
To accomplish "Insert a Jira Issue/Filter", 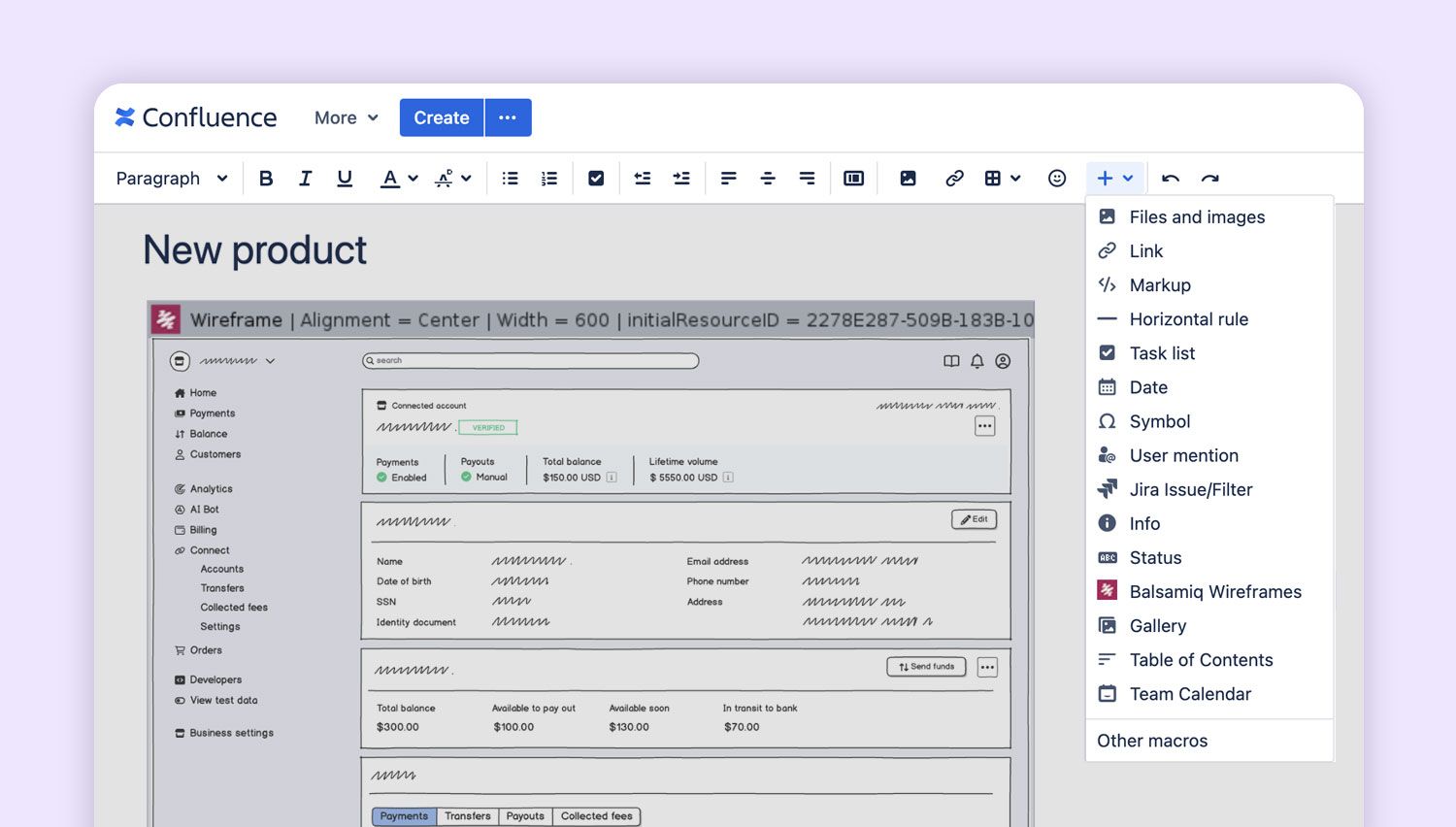I will pyautogui.click(x=1209, y=490).
